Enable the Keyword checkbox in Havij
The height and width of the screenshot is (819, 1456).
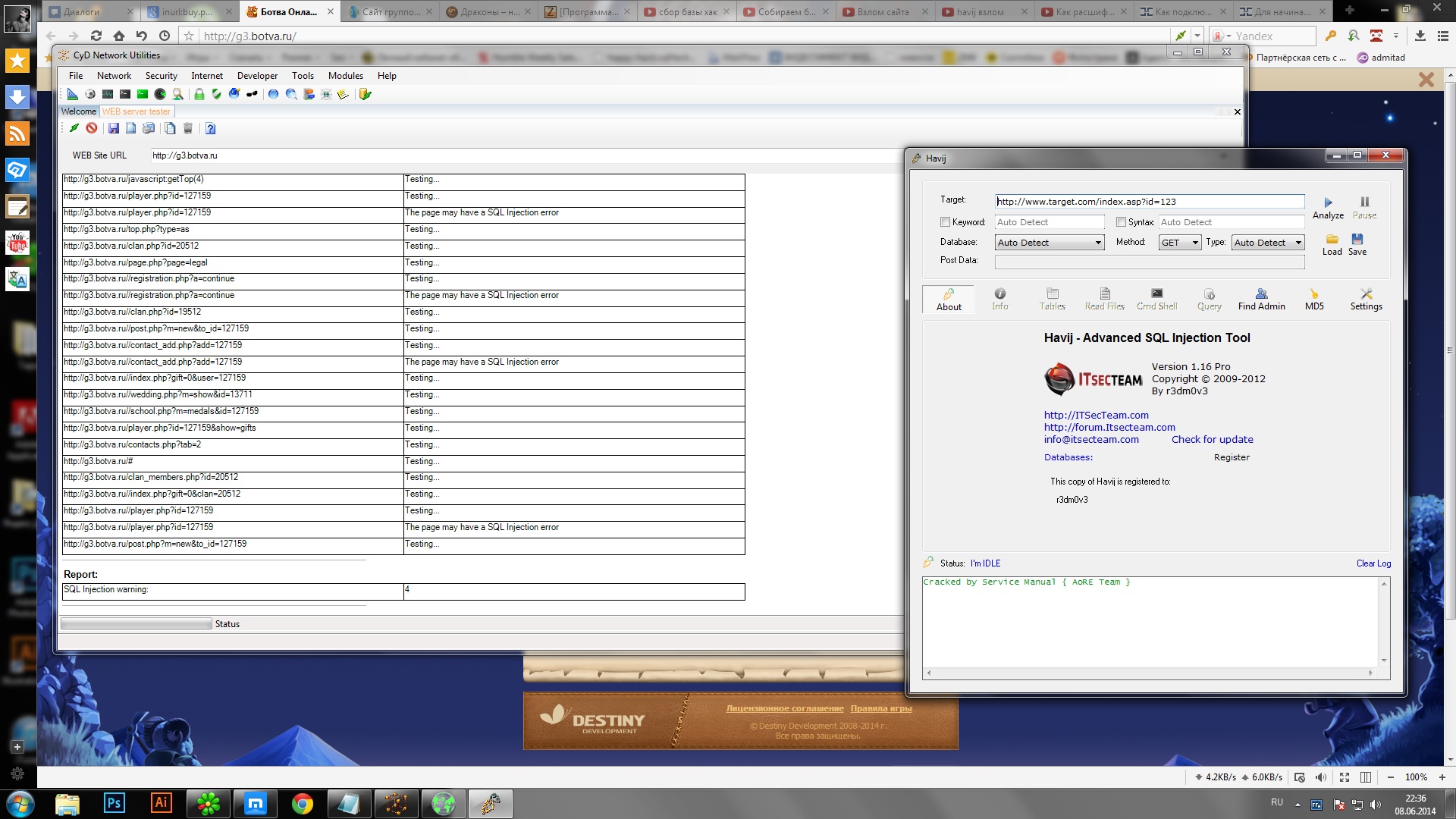945,222
